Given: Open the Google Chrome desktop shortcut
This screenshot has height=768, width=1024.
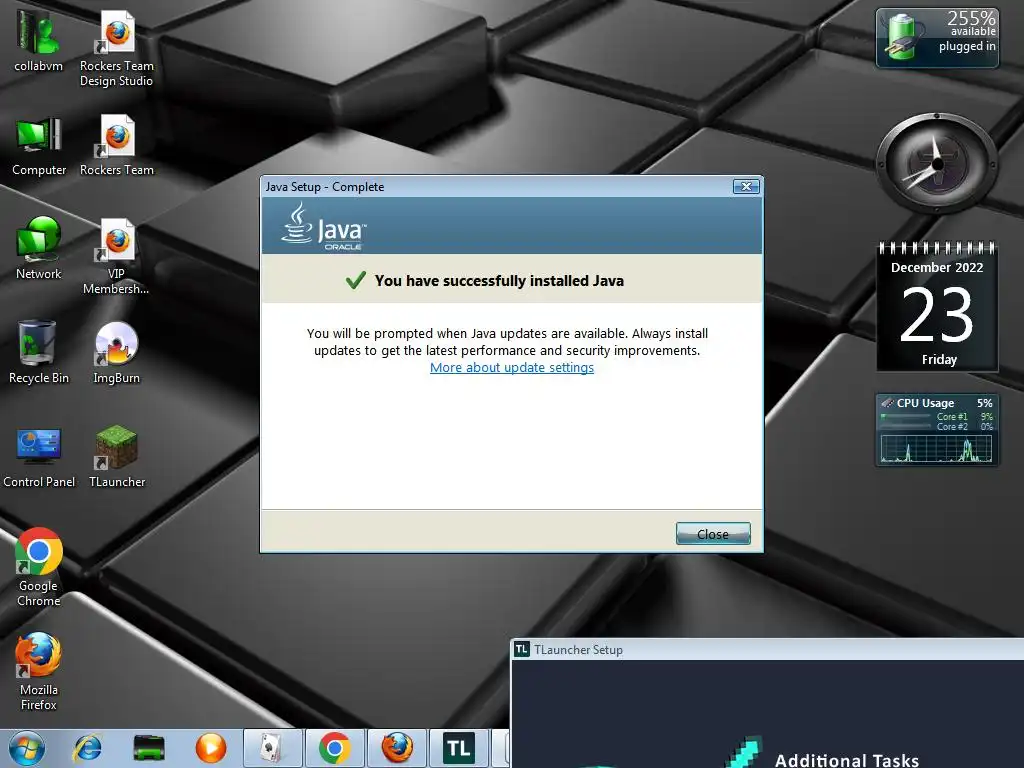Looking at the screenshot, I should pyautogui.click(x=39, y=567).
